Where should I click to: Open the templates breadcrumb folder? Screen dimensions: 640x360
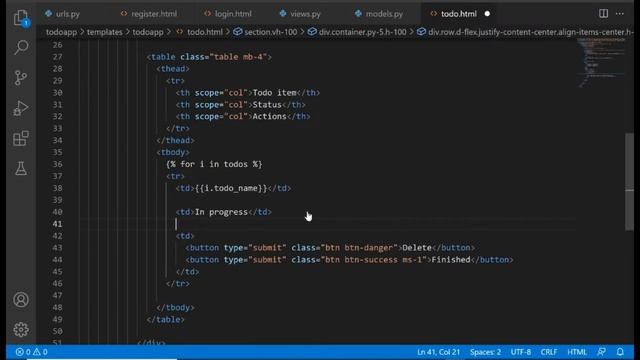[x=104, y=32]
